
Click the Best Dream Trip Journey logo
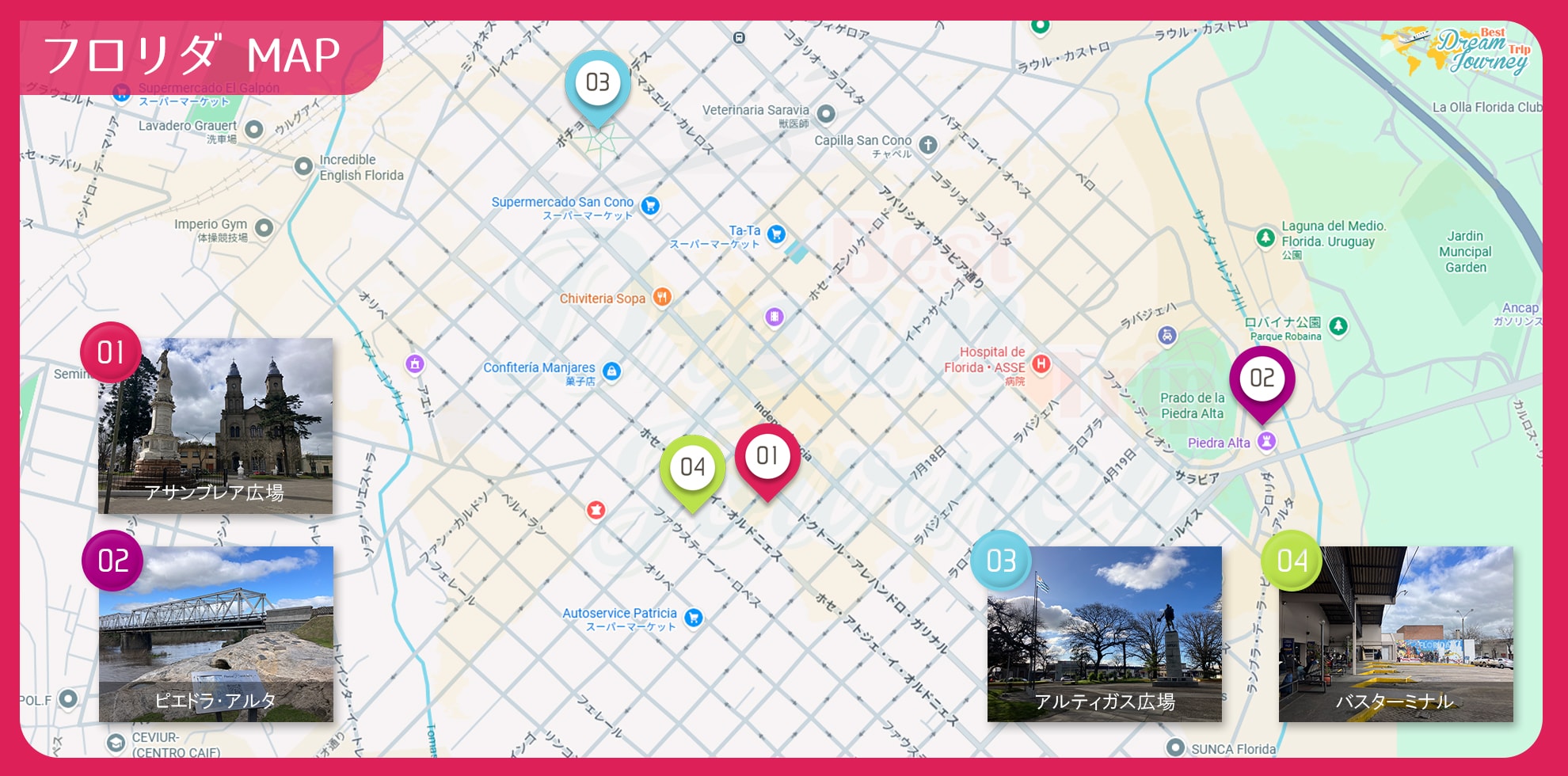(x=1457, y=51)
